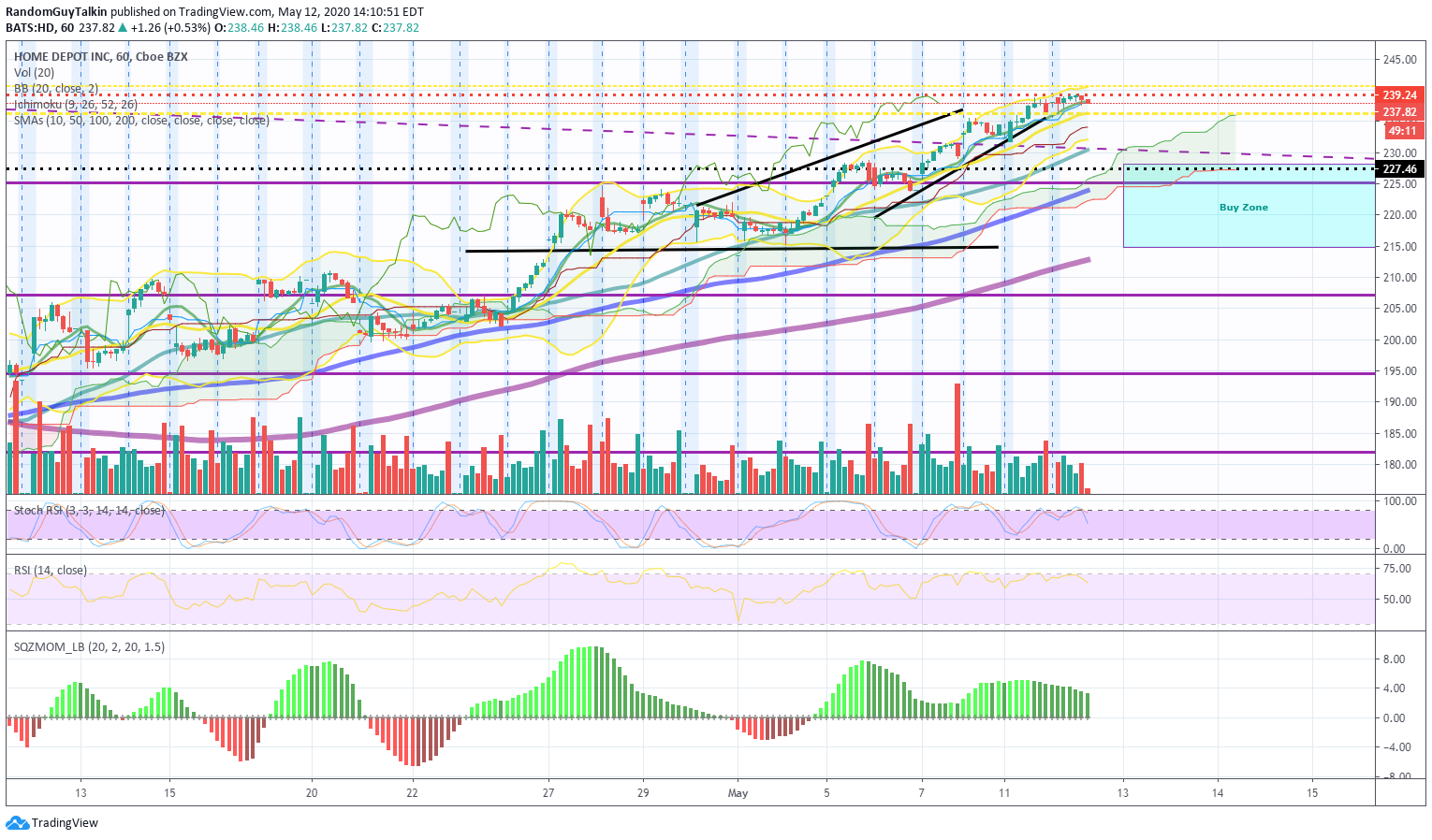The image size is (1432, 840).
Task: Click the SQZMOM_LB (20, 2, 20, 1.5) label
Action: click(89, 646)
